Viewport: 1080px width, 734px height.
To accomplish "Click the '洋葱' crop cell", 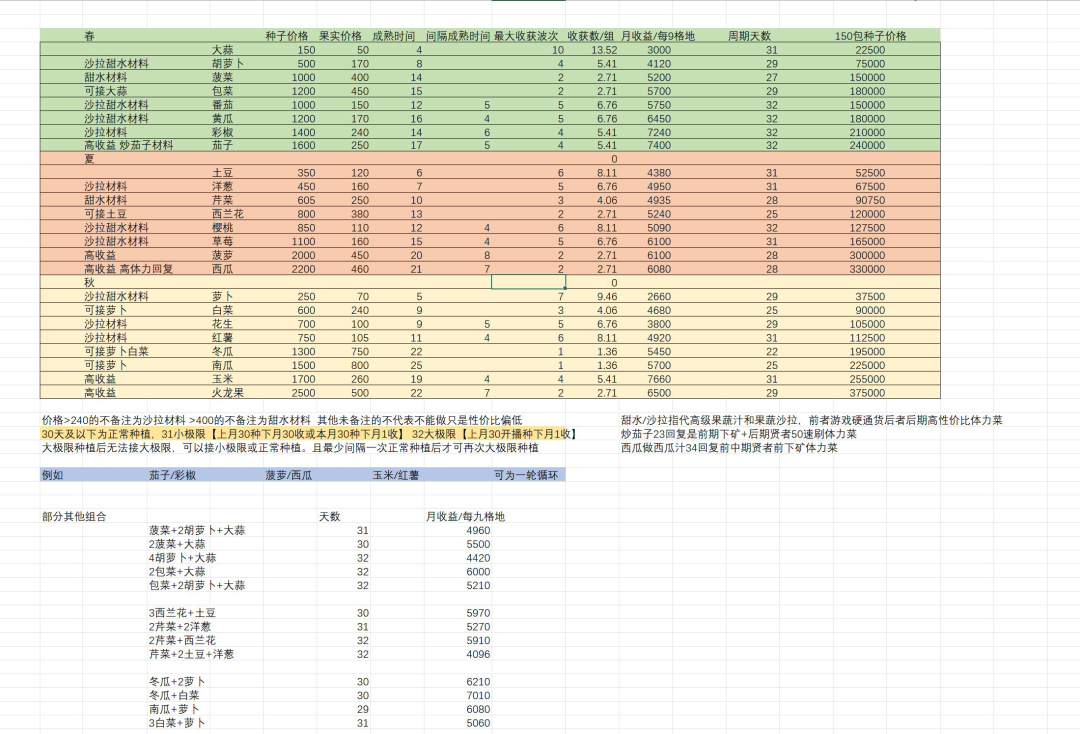I will [x=222, y=187].
